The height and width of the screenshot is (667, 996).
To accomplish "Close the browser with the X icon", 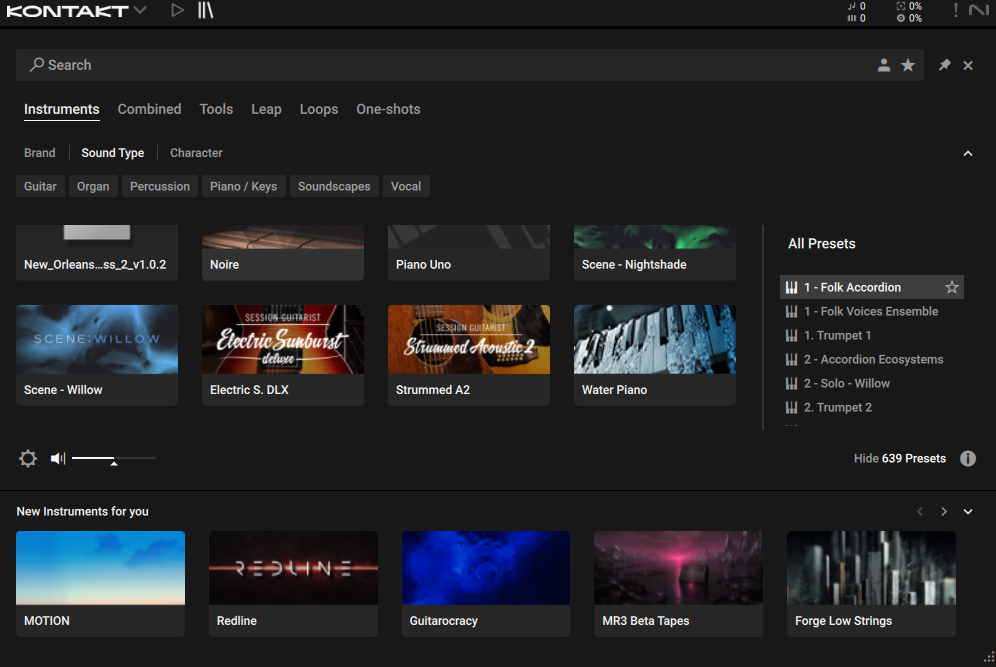I will [968, 65].
